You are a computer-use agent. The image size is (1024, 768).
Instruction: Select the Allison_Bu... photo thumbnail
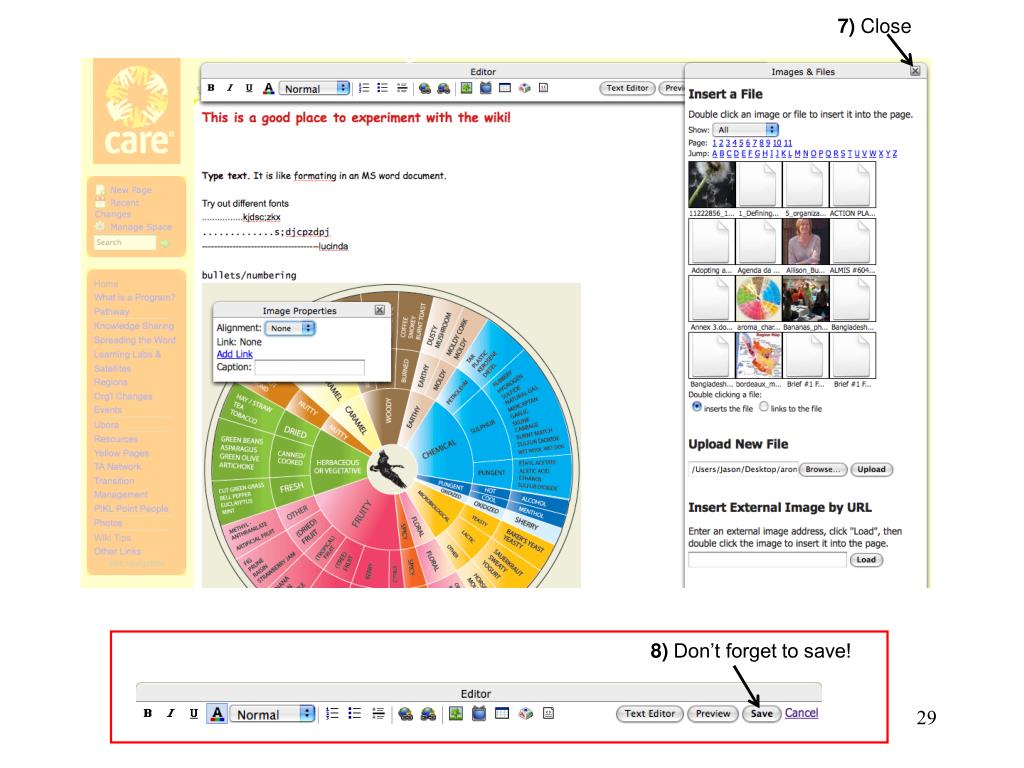[x=806, y=242]
